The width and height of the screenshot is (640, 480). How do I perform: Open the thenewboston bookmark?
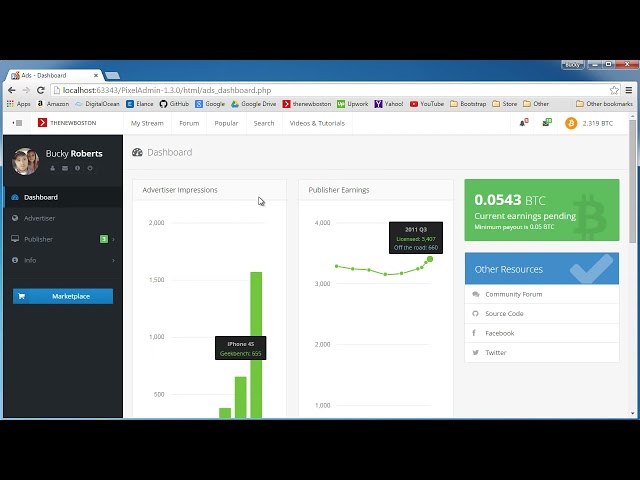point(307,104)
